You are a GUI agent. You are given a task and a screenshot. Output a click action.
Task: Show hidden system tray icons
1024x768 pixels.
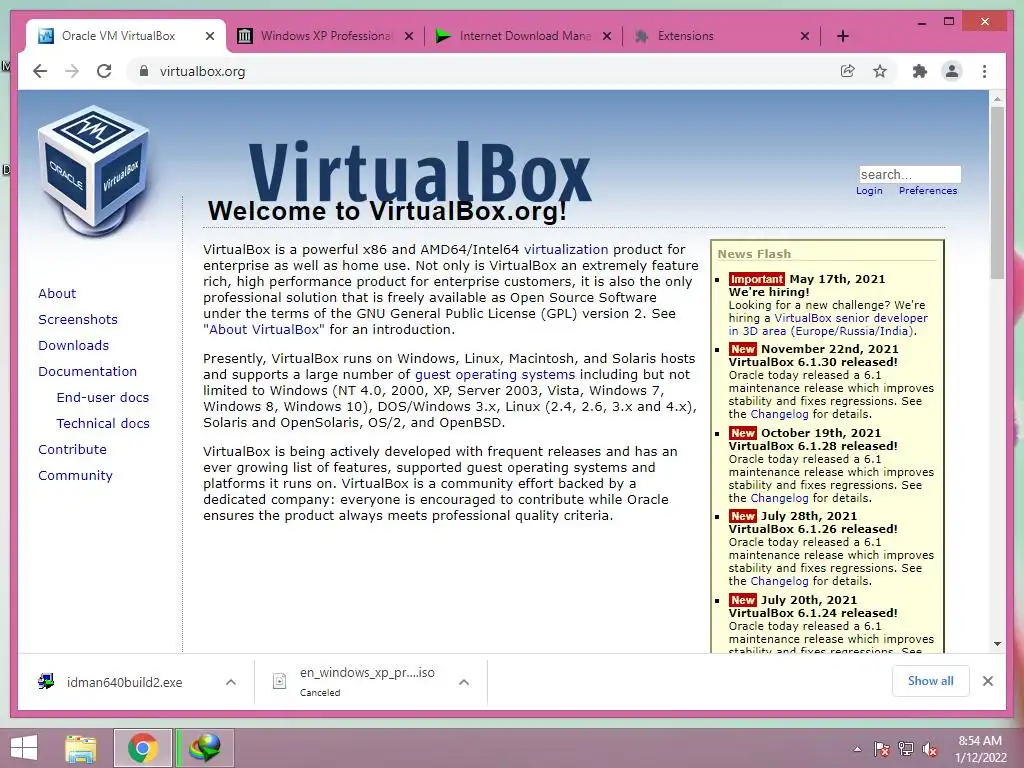coord(857,749)
